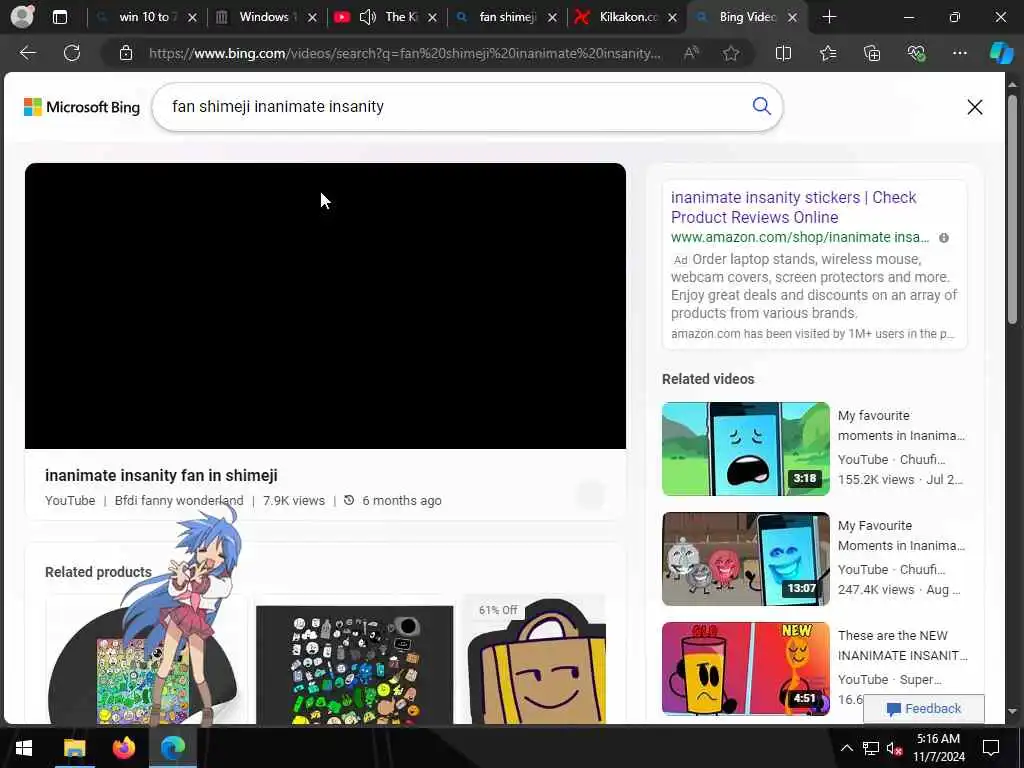Click the address bar URL
This screenshot has width=1024, height=768.
(x=405, y=54)
